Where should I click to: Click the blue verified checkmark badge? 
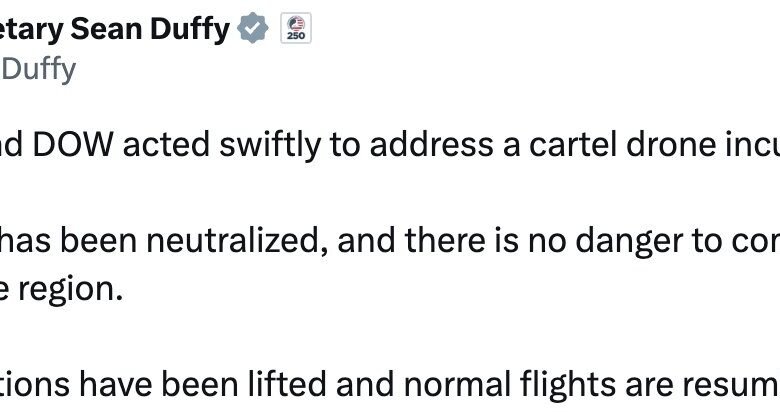253,30
